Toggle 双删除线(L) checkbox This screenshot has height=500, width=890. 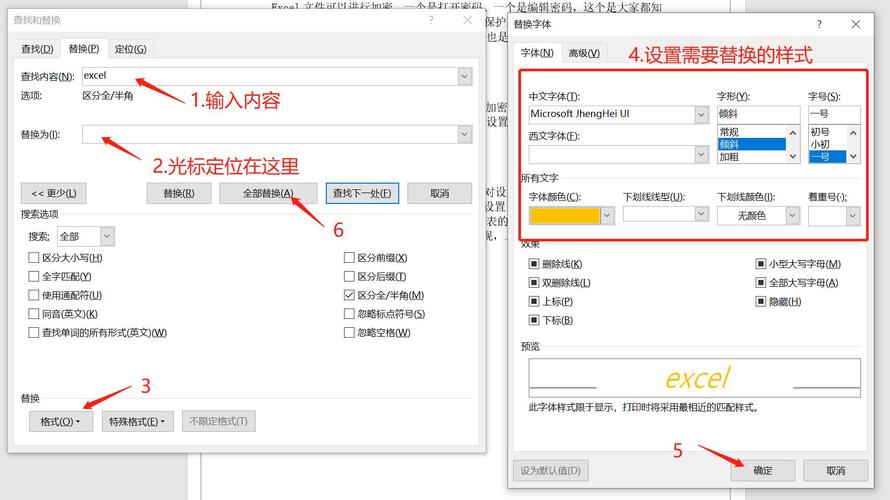[534, 283]
